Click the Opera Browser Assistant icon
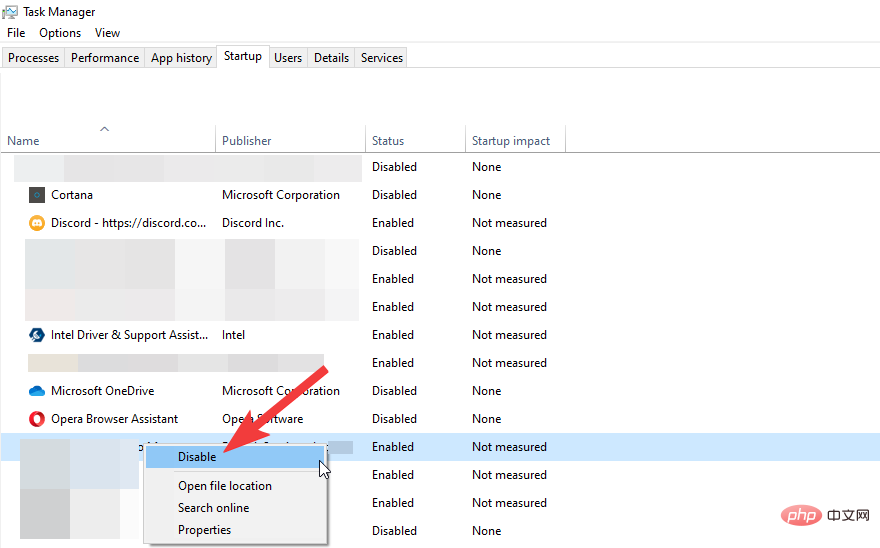This screenshot has height=548, width=880. [36, 419]
